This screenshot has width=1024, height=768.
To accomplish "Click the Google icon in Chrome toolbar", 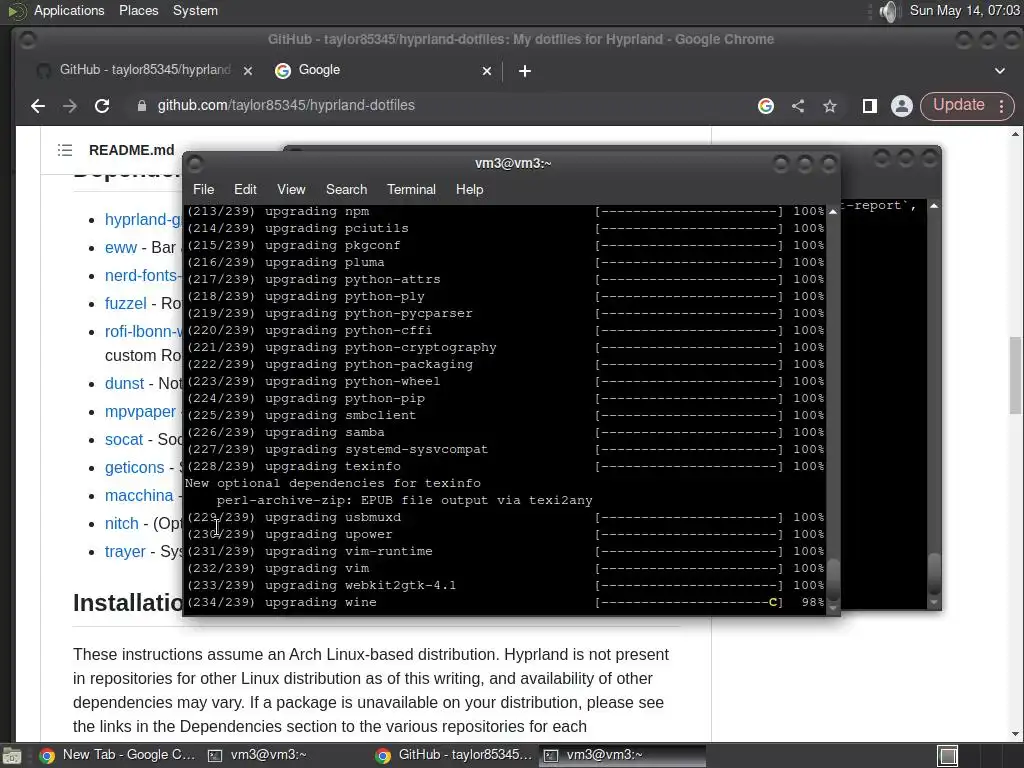I will tap(766, 106).
